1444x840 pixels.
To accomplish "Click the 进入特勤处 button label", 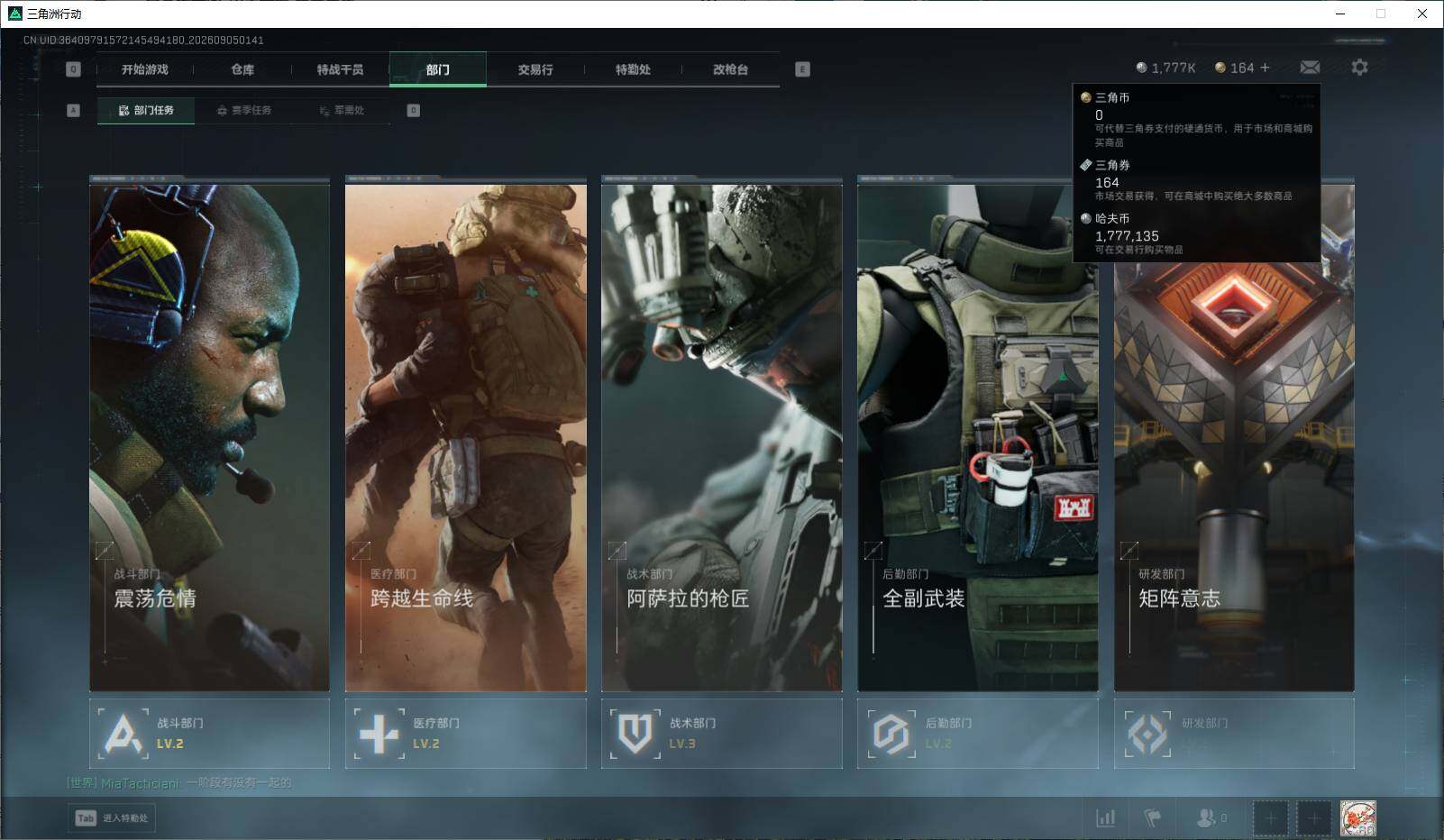I will pyautogui.click(x=125, y=818).
